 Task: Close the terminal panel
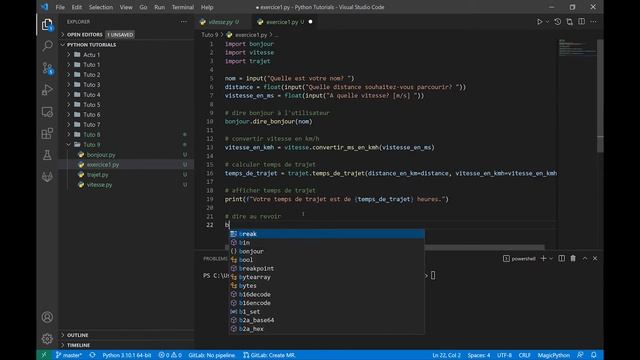(595, 258)
